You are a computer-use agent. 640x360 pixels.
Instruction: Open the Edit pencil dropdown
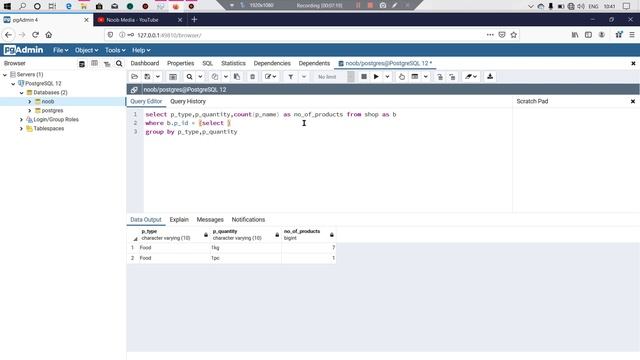coord(270,77)
